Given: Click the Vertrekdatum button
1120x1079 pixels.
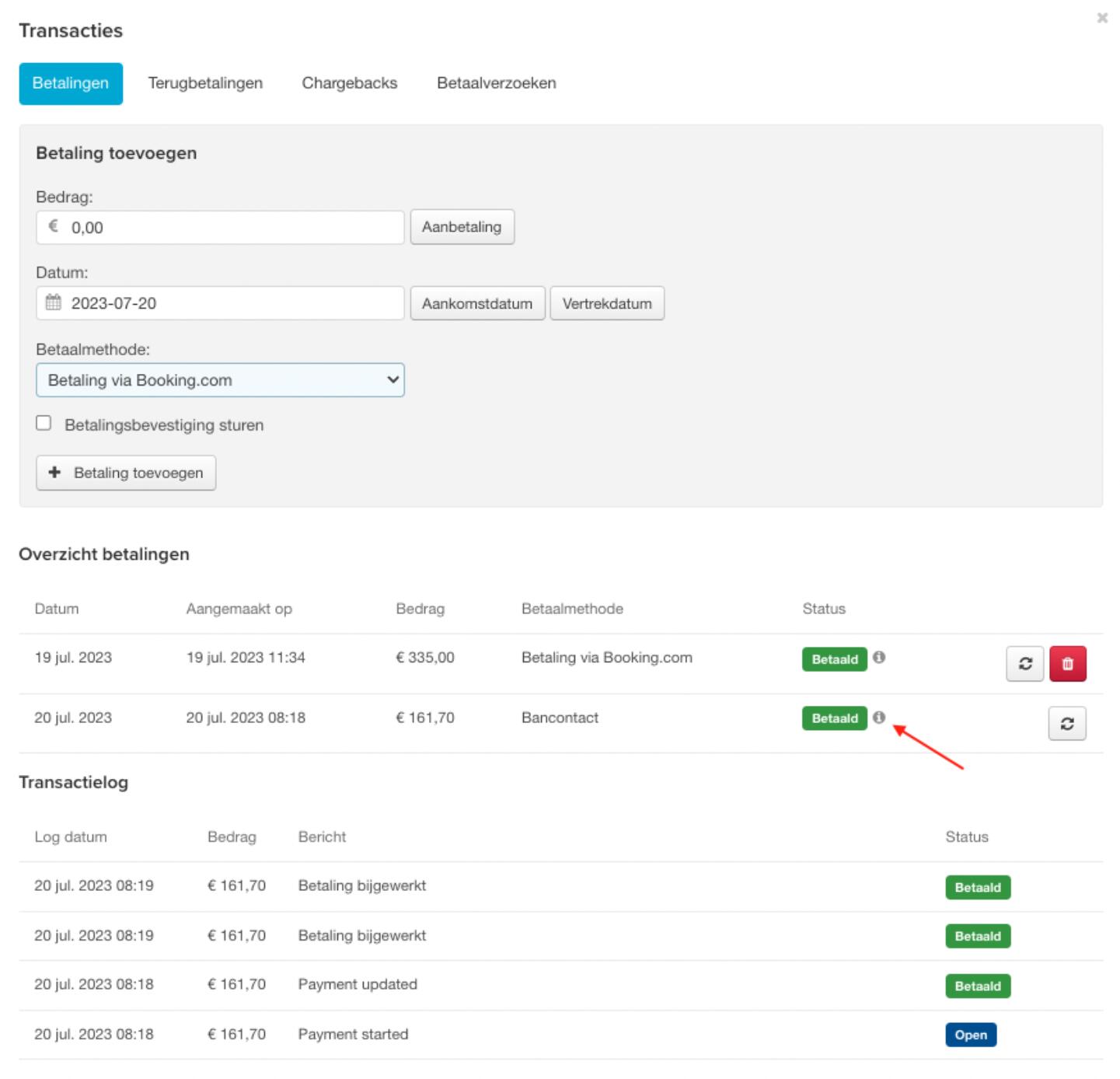Looking at the screenshot, I should [x=606, y=303].
